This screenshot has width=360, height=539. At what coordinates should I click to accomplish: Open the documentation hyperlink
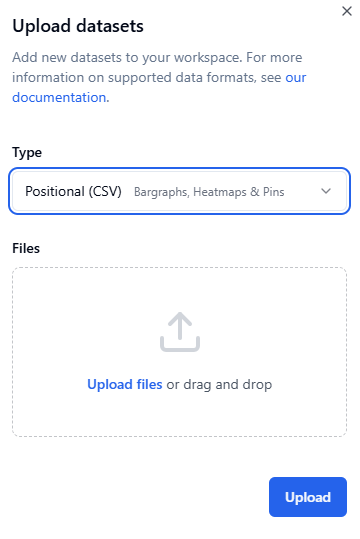(59, 98)
